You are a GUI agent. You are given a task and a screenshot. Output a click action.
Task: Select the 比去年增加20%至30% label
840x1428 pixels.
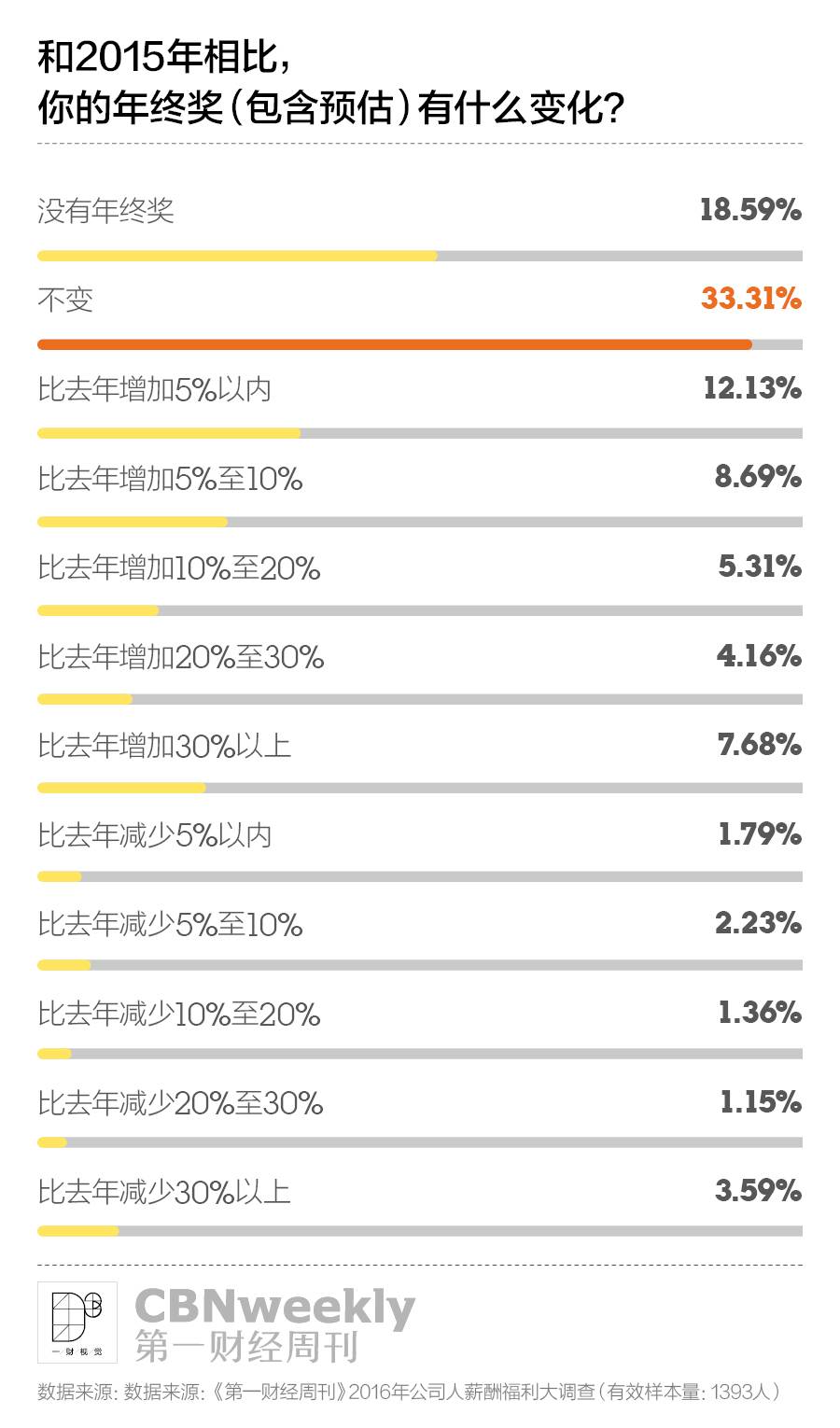pos(181,657)
